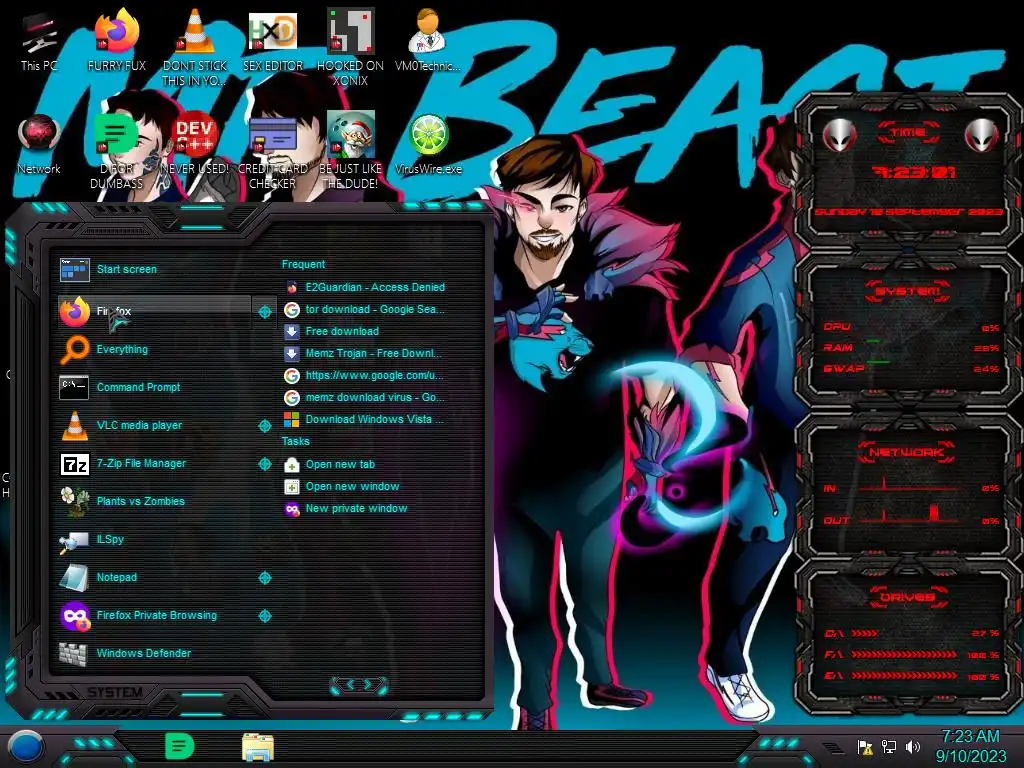Open the BE JUST LIKE THE DUDE shortcut
The image size is (1024, 768).
coord(350,150)
